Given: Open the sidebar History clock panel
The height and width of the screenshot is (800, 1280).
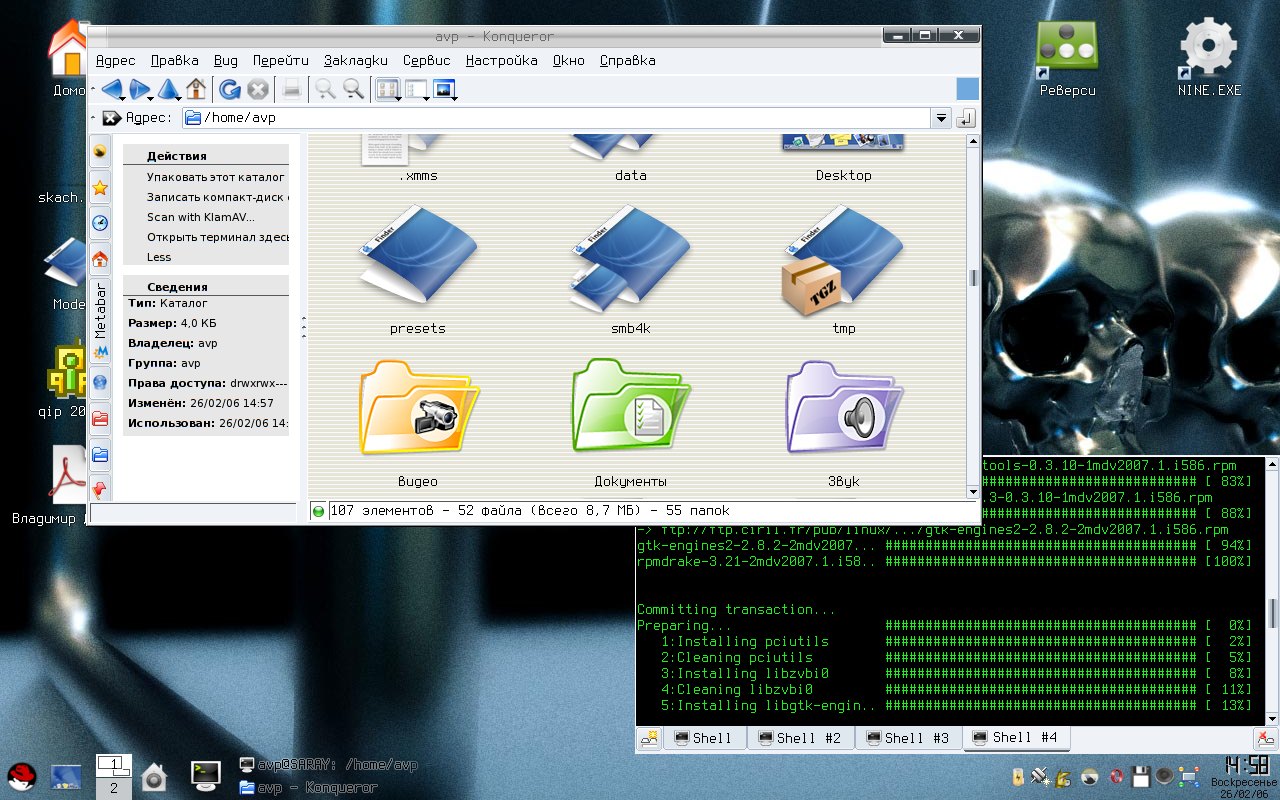Looking at the screenshot, I should tap(100, 223).
